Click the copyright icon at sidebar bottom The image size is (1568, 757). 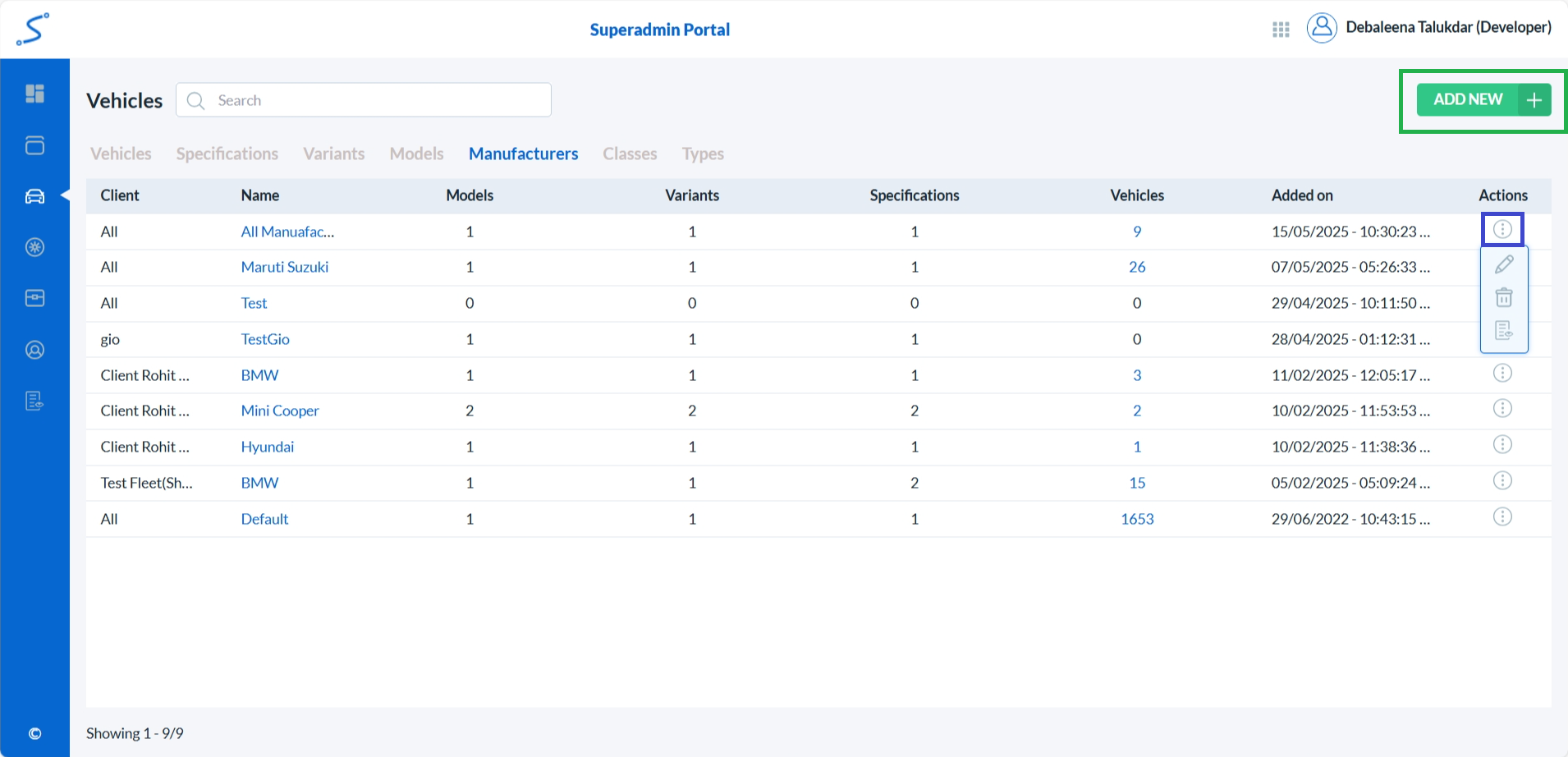pos(34,733)
